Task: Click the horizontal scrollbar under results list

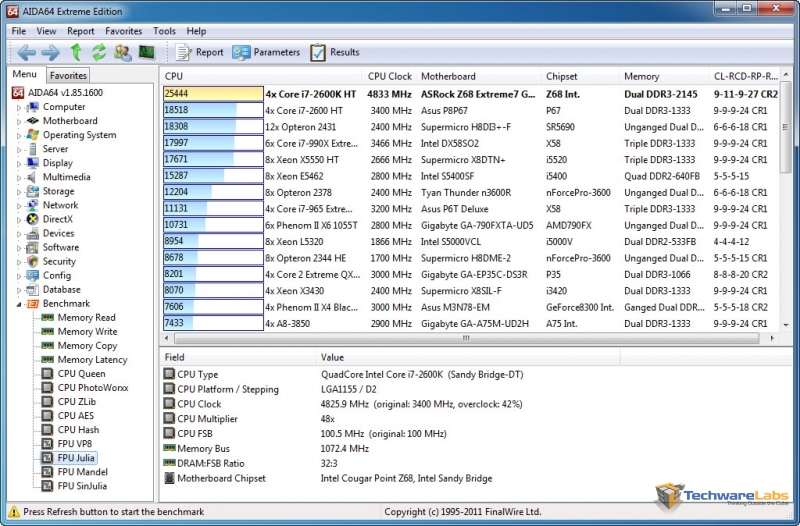Action: [466, 338]
